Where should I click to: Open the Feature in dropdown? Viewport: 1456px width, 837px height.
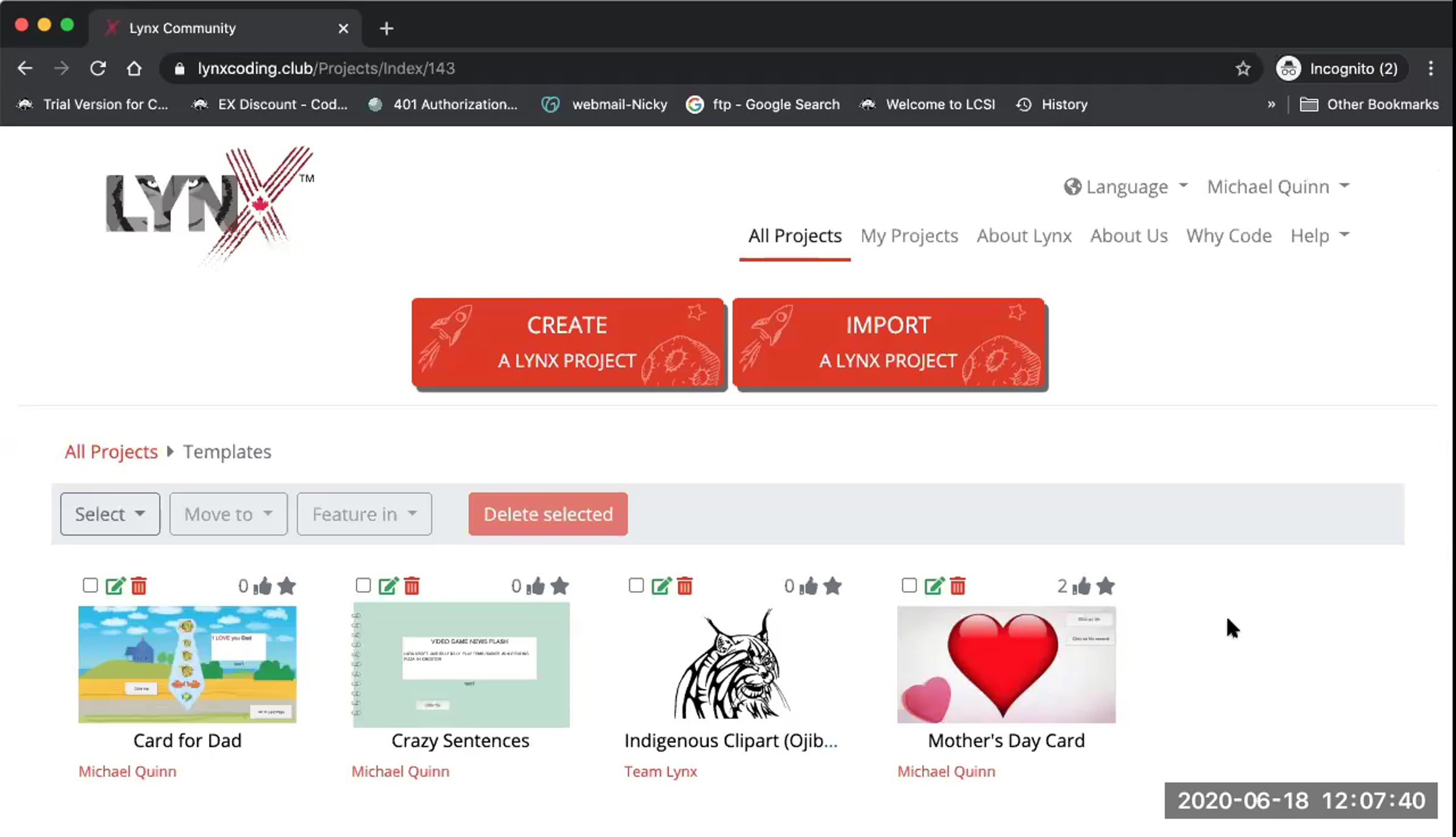click(x=364, y=514)
